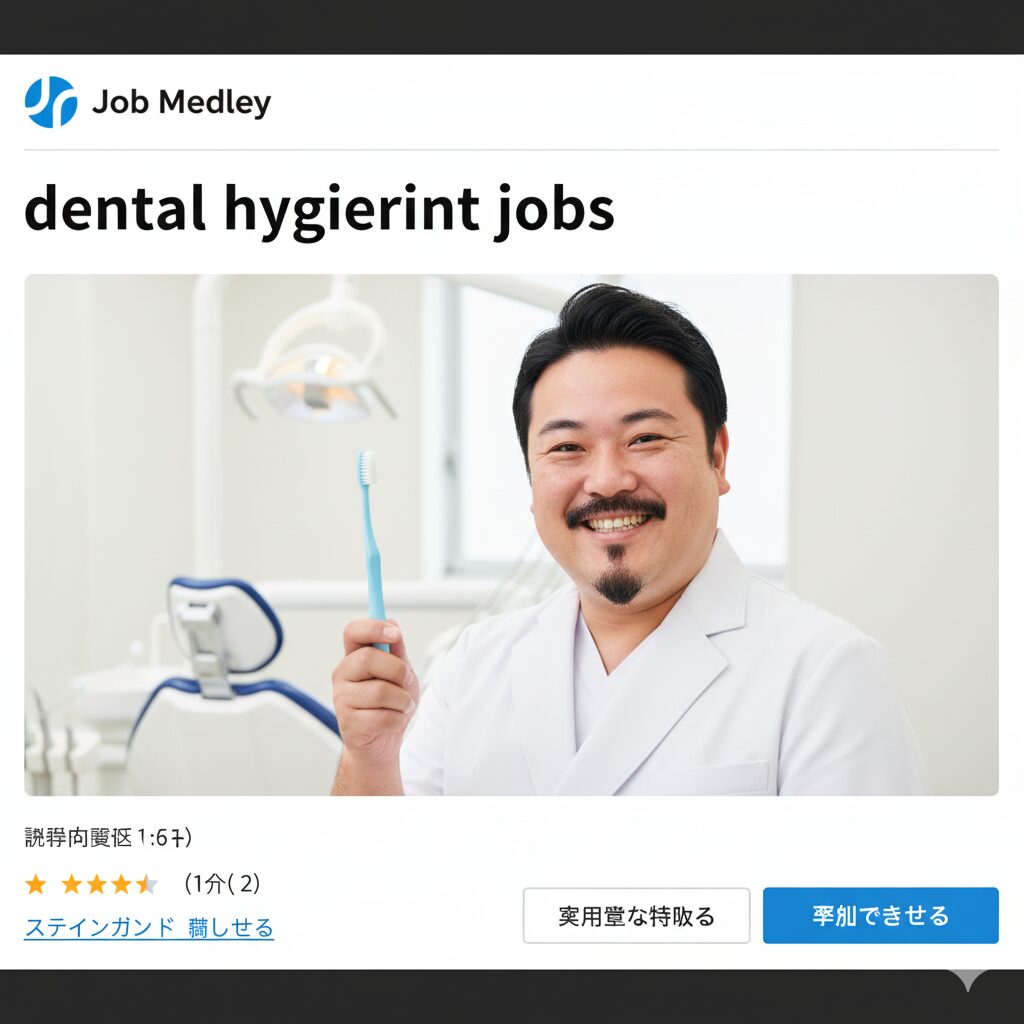Select the half-filled fifth rating star

147,885
